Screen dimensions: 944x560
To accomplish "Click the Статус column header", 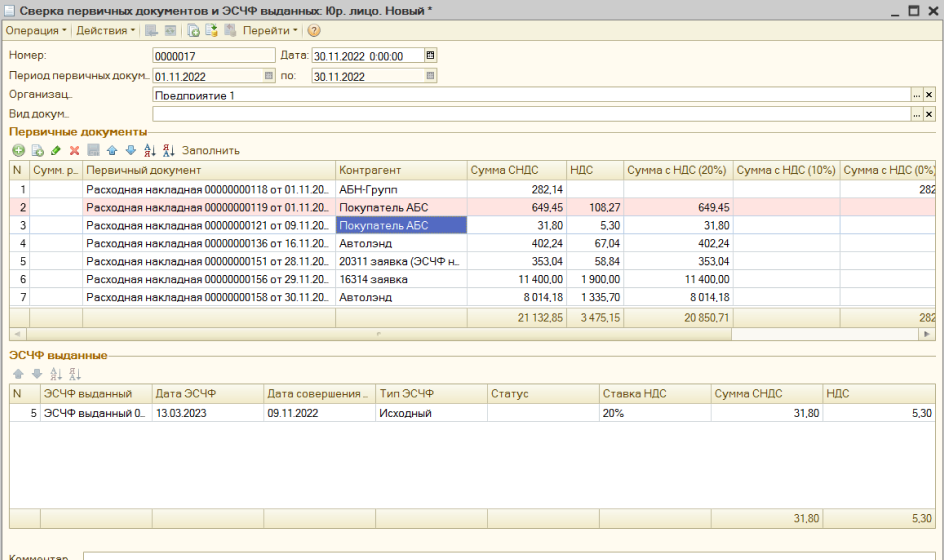I will point(543,394).
